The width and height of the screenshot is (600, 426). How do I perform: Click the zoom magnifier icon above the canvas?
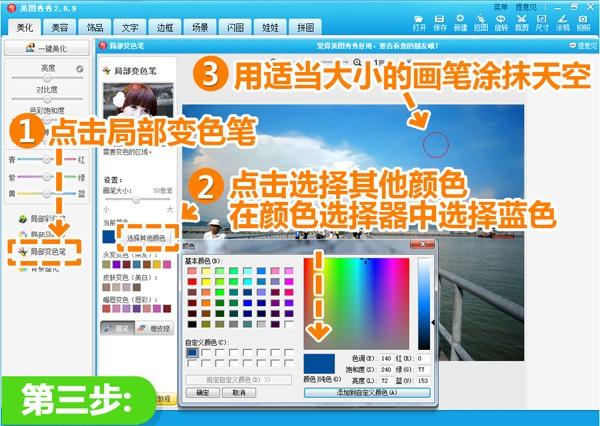[357, 62]
